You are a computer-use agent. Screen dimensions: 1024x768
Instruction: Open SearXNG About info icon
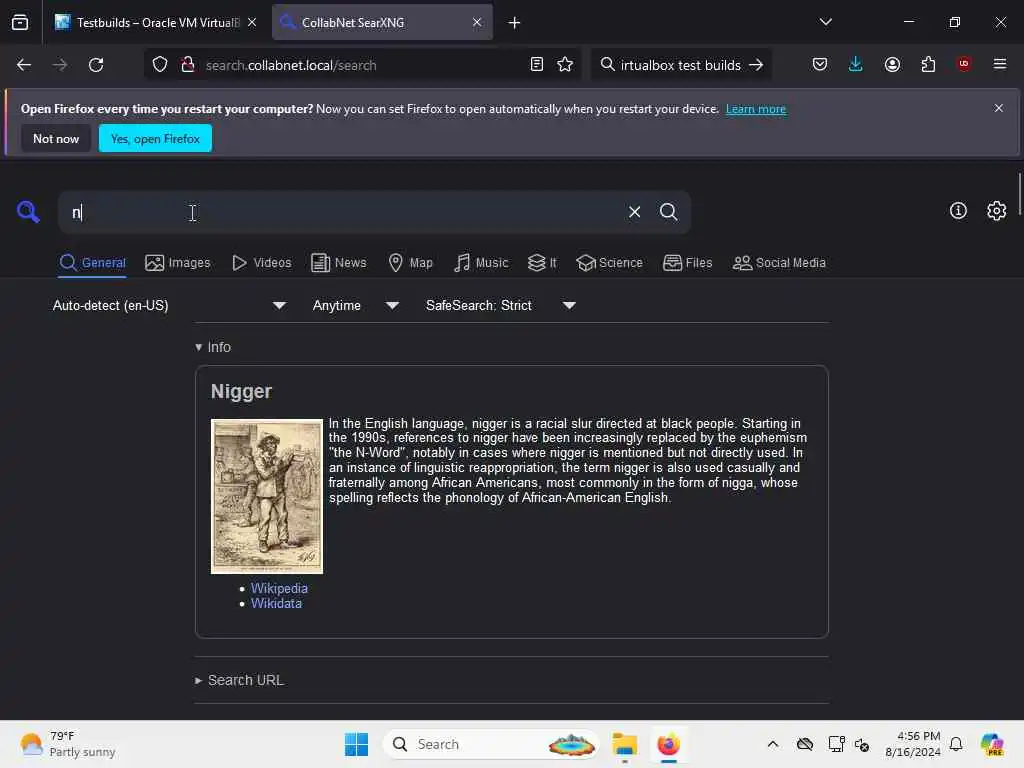[x=958, y=211]
